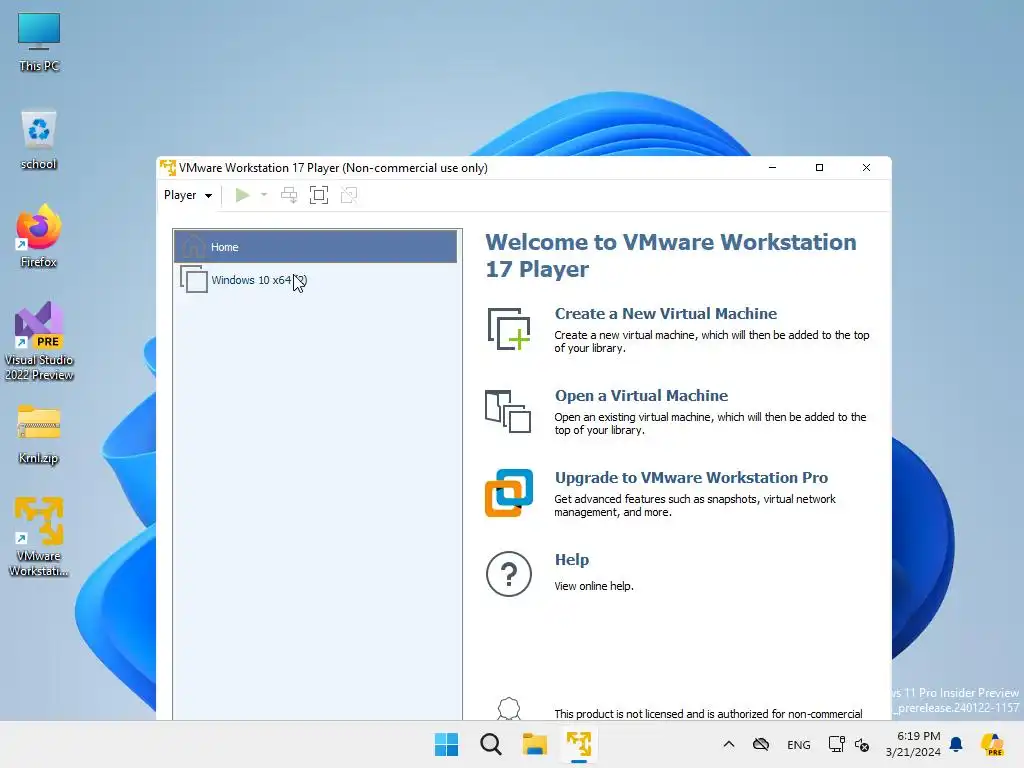1024x768 pixels.
Task: Select the Krnl.zip file on desktop
Action: point(39,434)
